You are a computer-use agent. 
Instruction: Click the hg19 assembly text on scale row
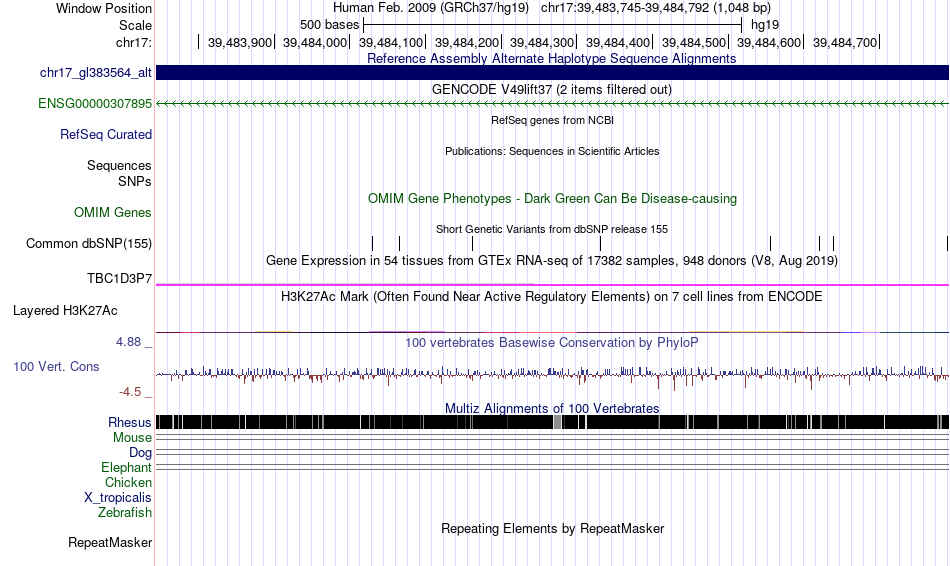click(765, 25)
